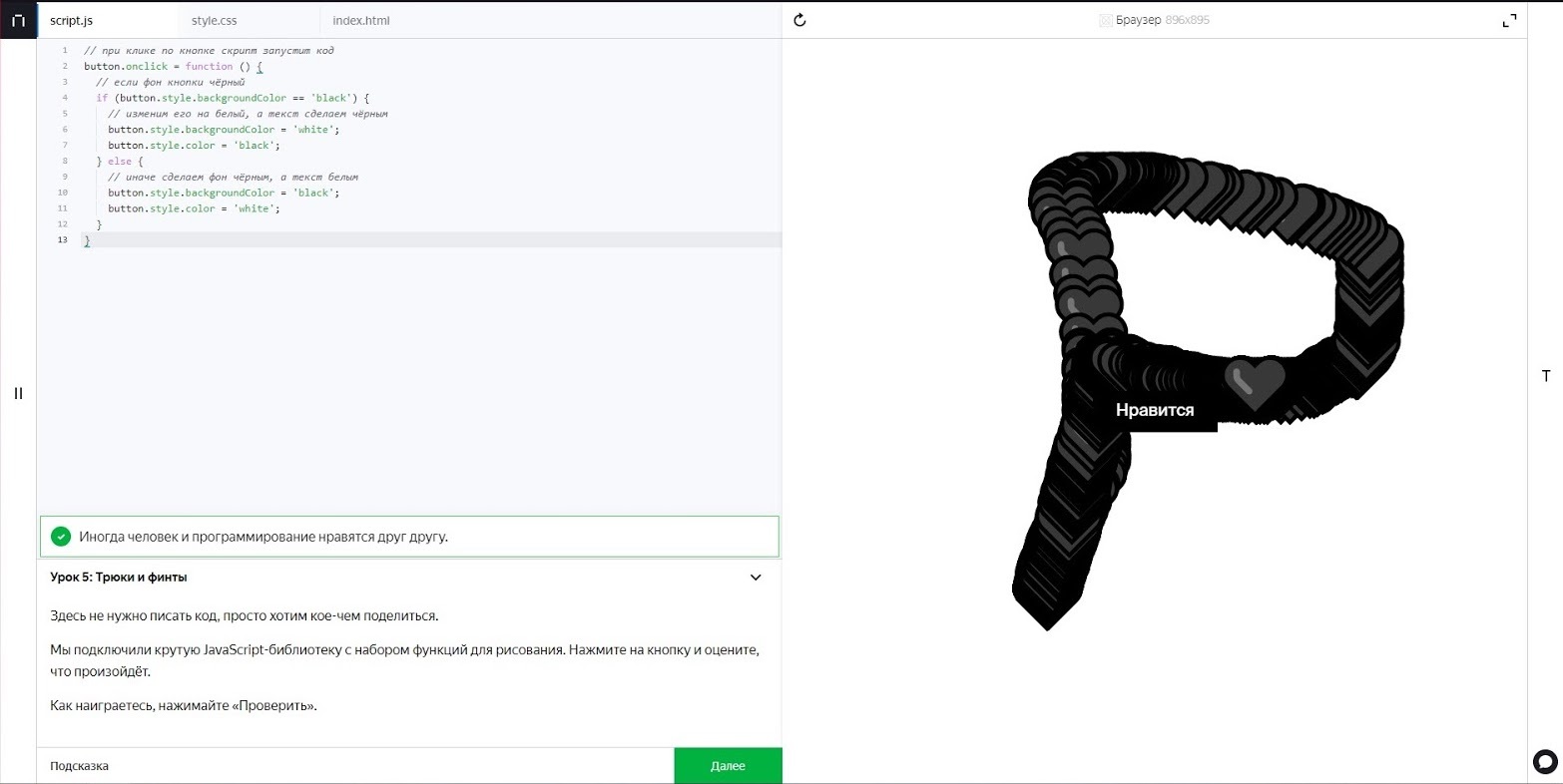Viewport: 1563px width, 784px height.
Task: Click the T icon on the right sidebar
Action: click(1546, 376)
